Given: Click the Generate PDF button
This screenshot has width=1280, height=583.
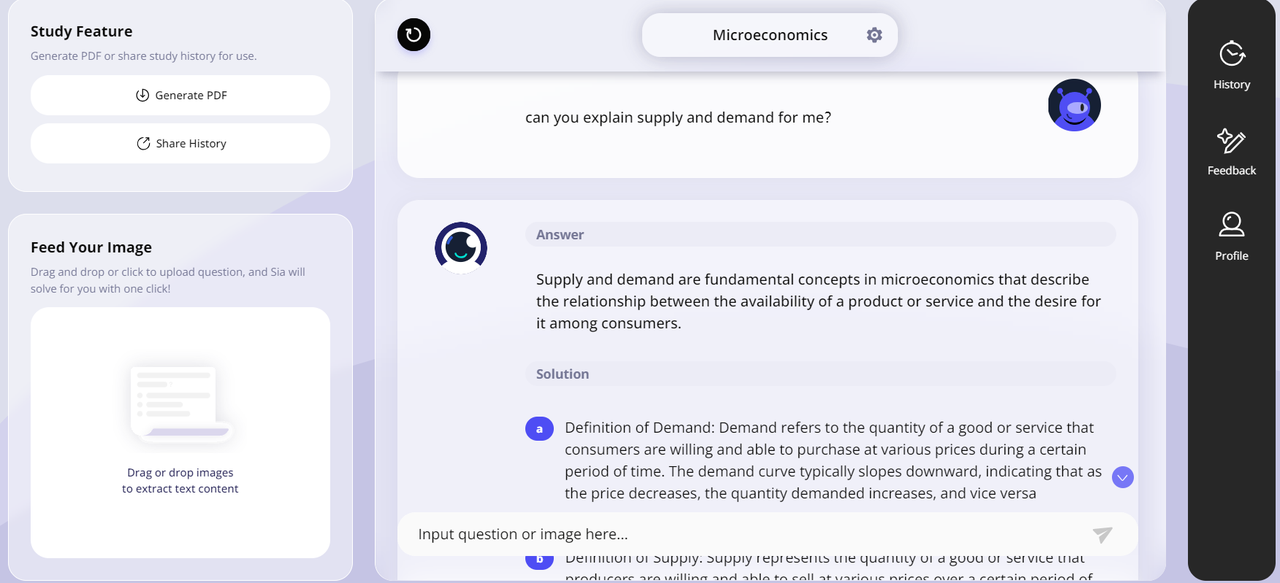Looking at the screenshot, I should 180,95.
